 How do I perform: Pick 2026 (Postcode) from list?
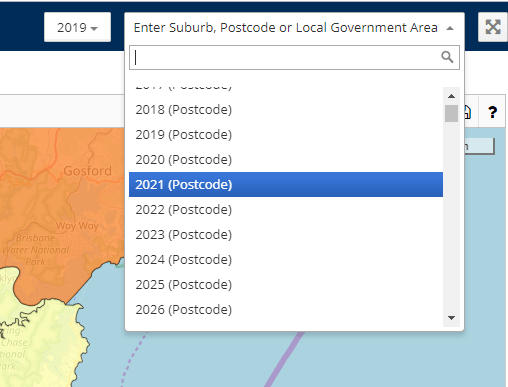click(x=286, y=310)
